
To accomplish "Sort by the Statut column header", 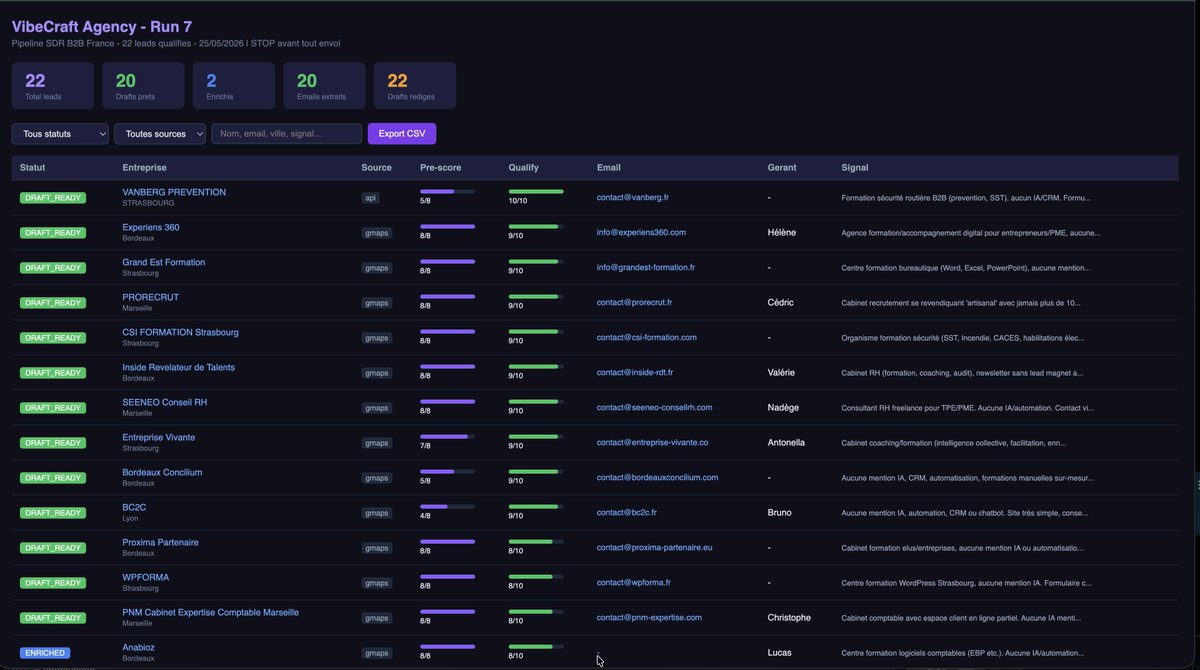I will point(33,168).
